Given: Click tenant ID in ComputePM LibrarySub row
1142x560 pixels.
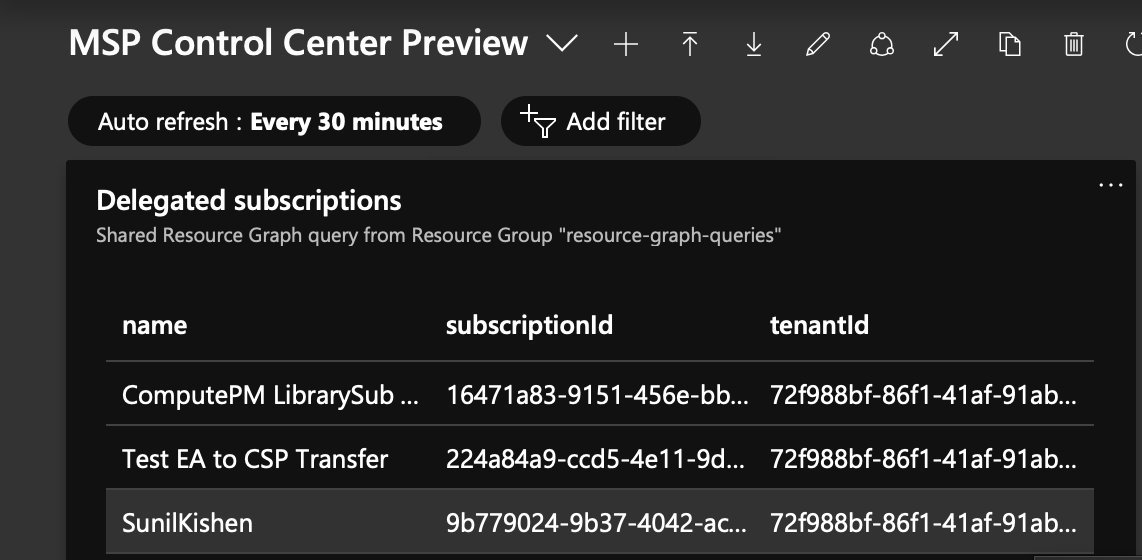Looking at the screenshot, I should (924, 395).
